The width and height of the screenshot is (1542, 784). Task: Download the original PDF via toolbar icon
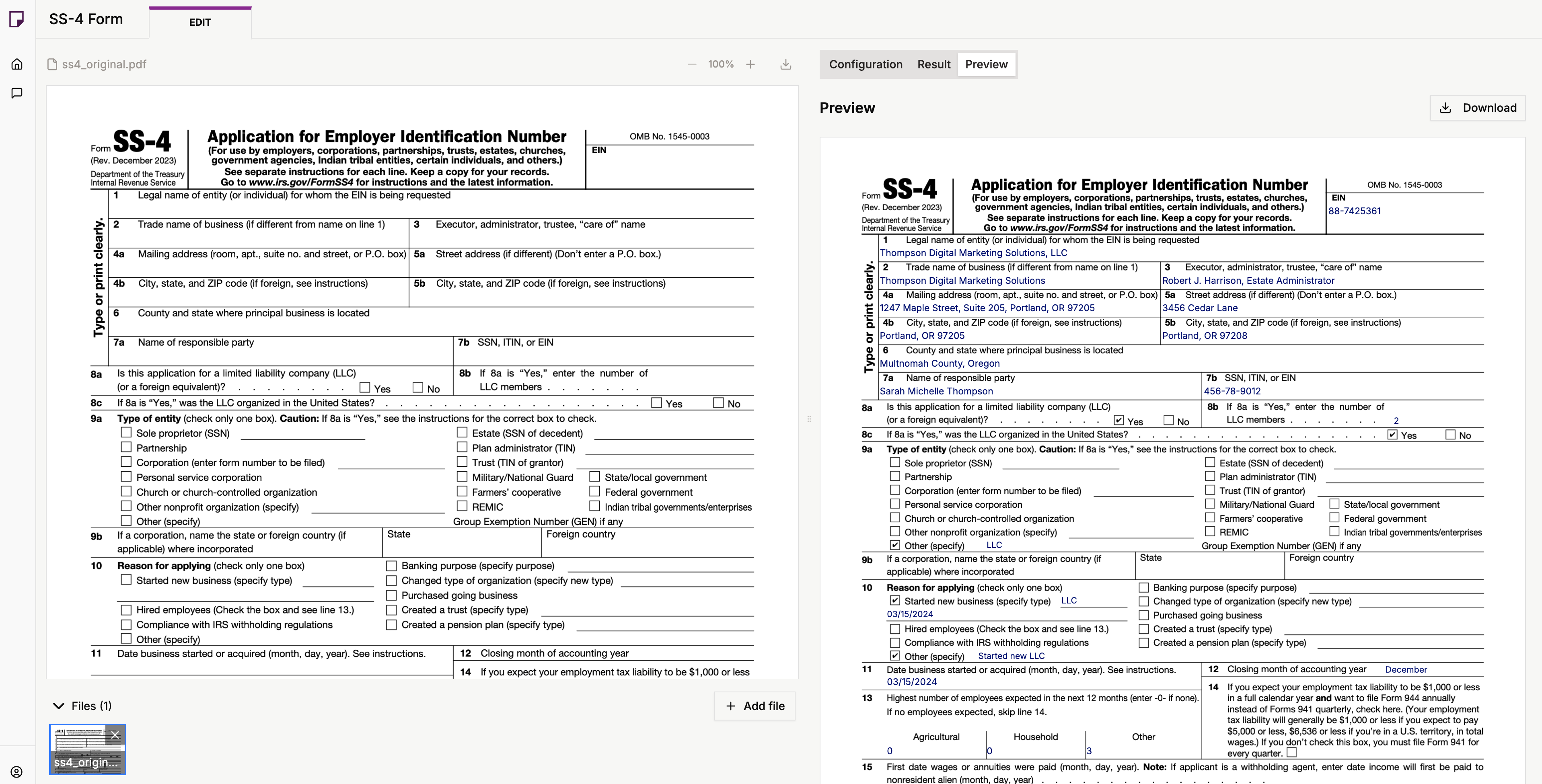(x=786, y=64)
